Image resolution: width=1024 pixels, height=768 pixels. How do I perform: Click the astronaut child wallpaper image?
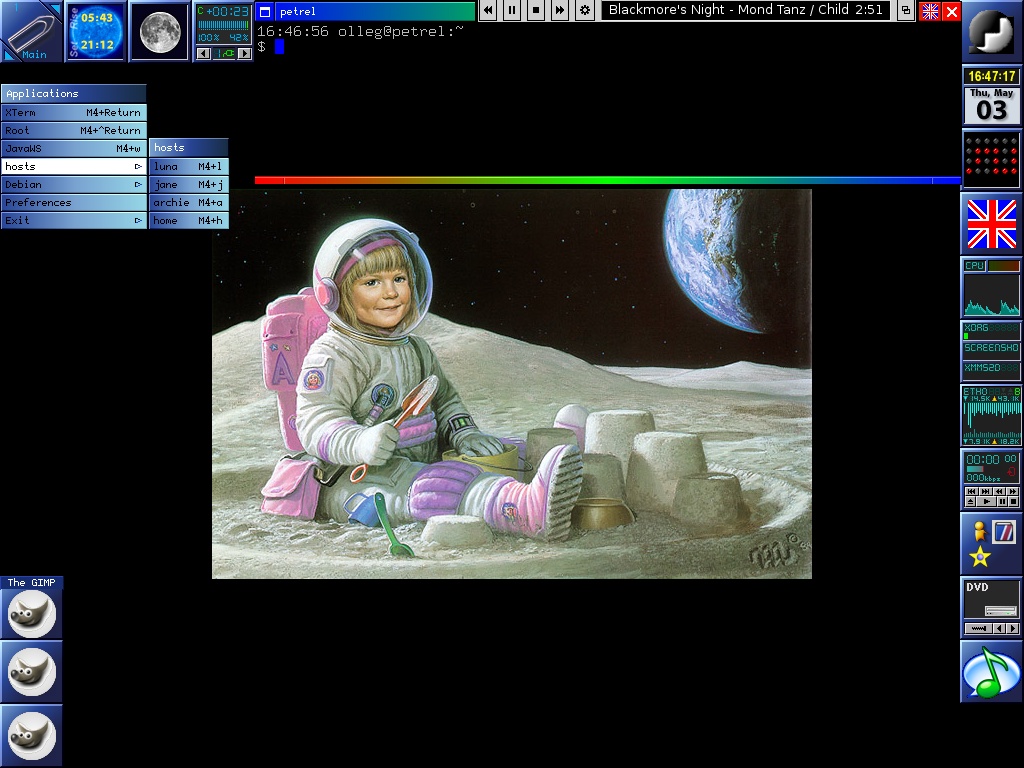512,384
